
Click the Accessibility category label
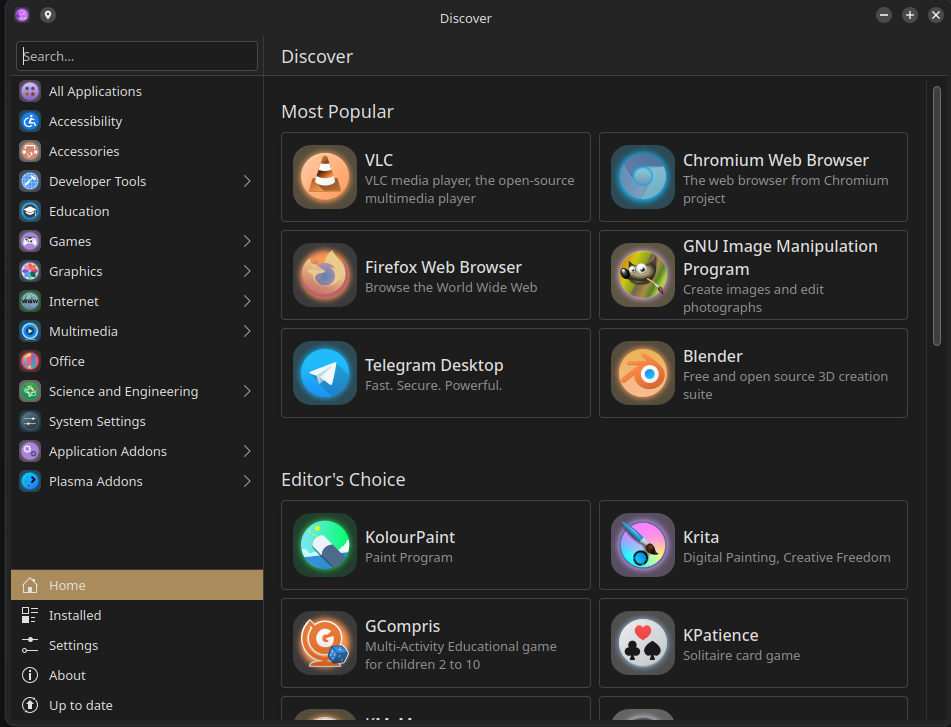tap(86, 121)
